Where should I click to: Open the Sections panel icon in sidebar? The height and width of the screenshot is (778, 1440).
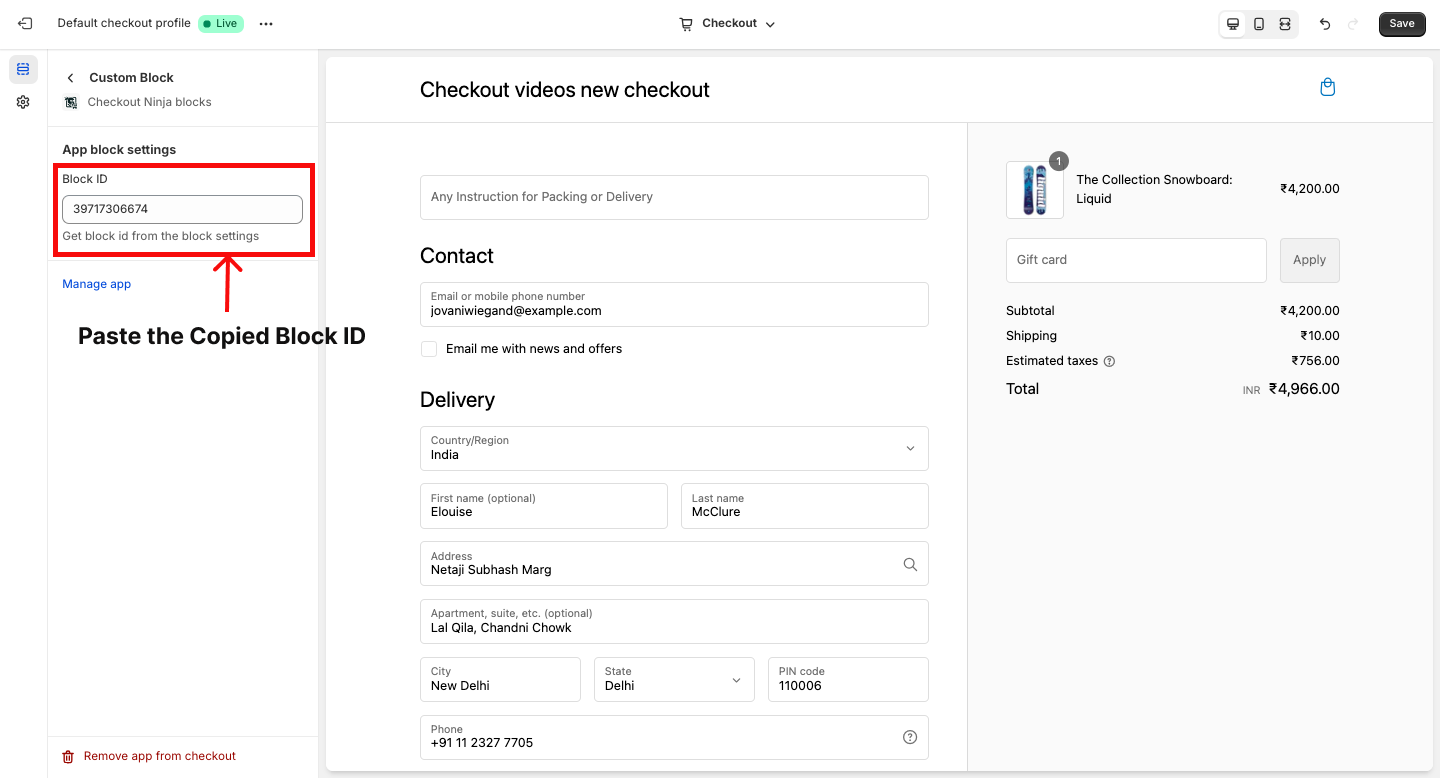tap(23, 69)
